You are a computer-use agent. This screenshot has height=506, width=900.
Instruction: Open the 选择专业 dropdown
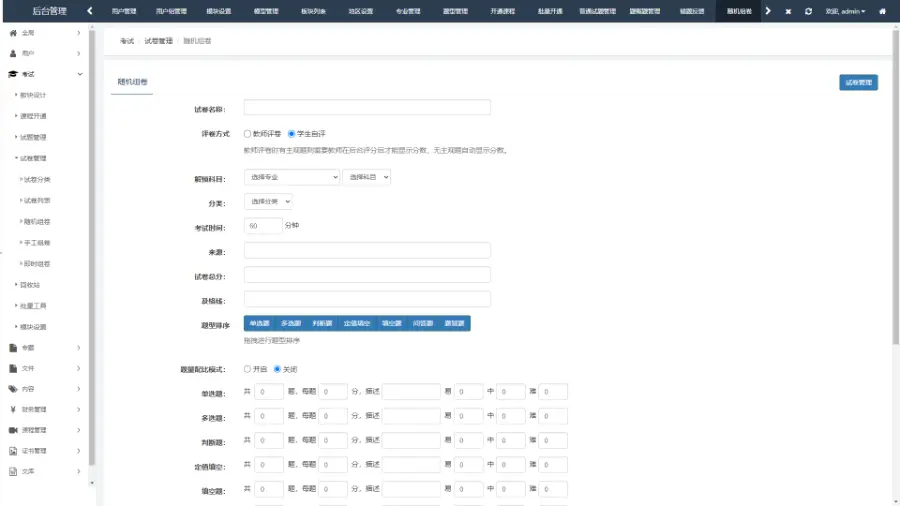click(291, 177)
